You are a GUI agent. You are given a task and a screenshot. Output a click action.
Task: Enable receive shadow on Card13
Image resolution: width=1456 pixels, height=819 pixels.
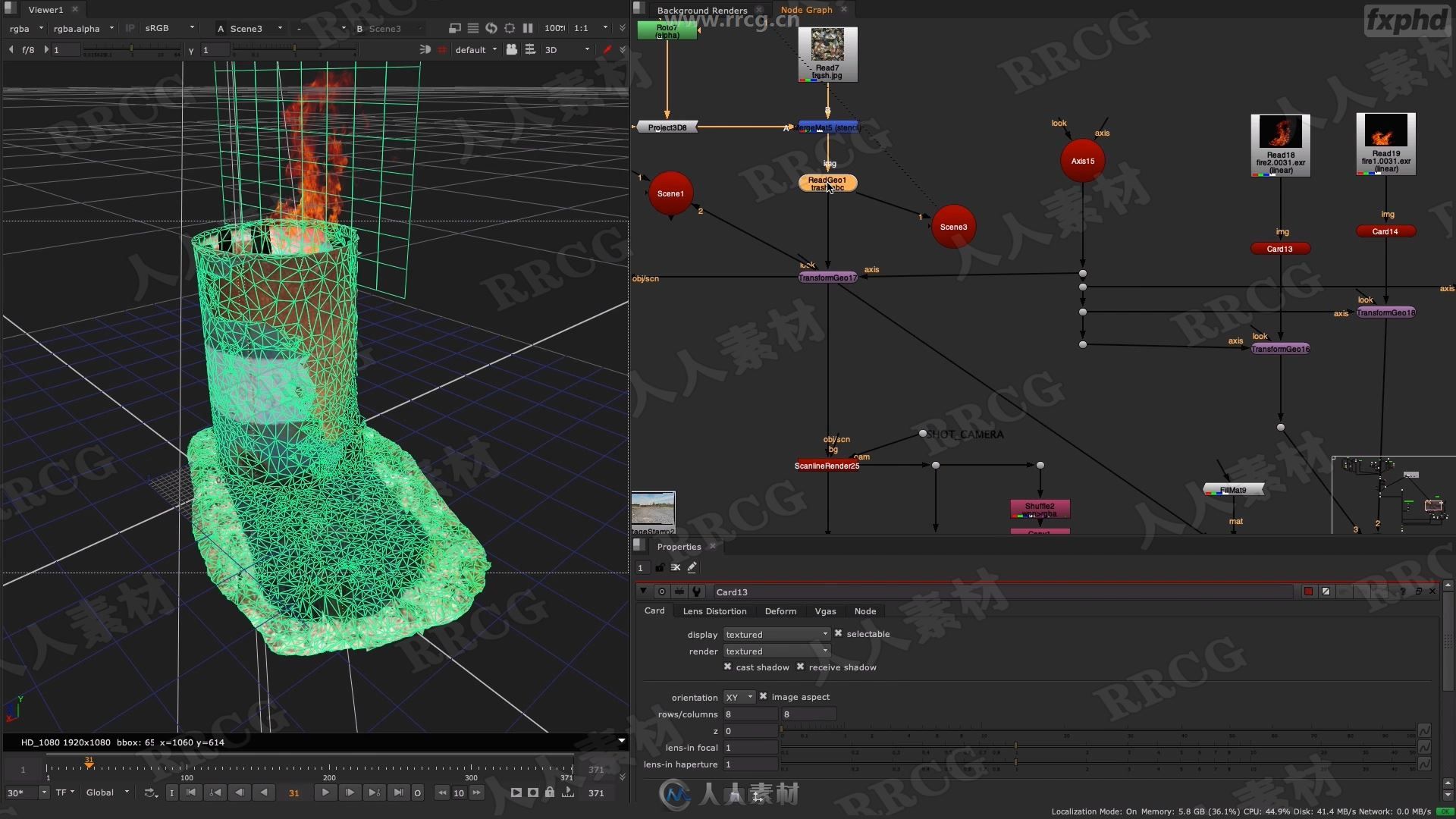tap(801, 666)
